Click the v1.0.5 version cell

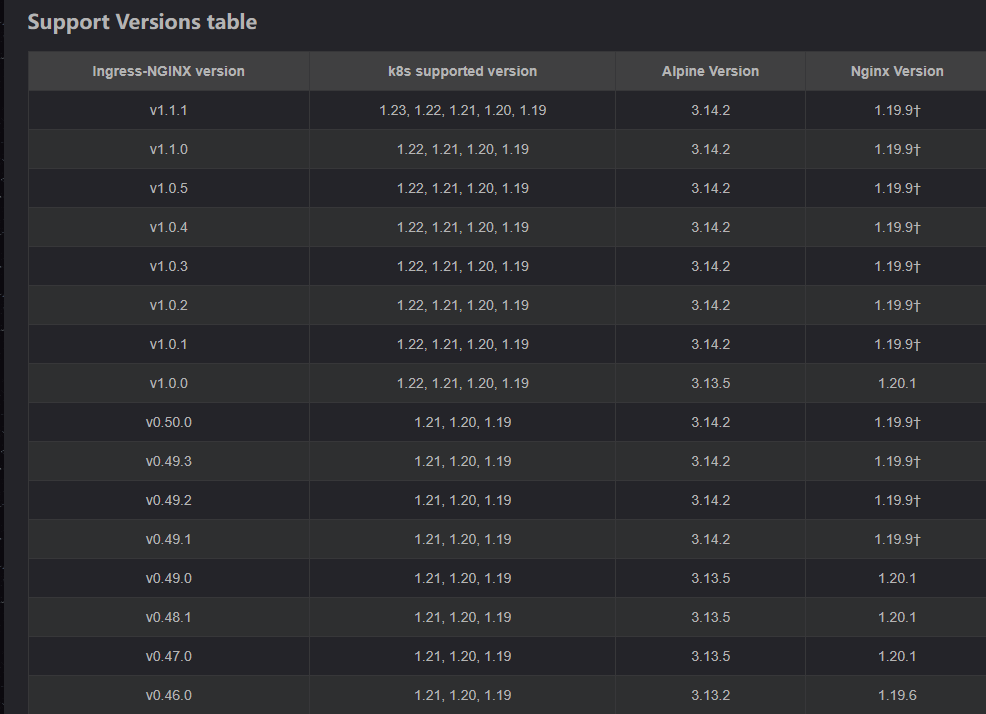(x=168, y=188)
